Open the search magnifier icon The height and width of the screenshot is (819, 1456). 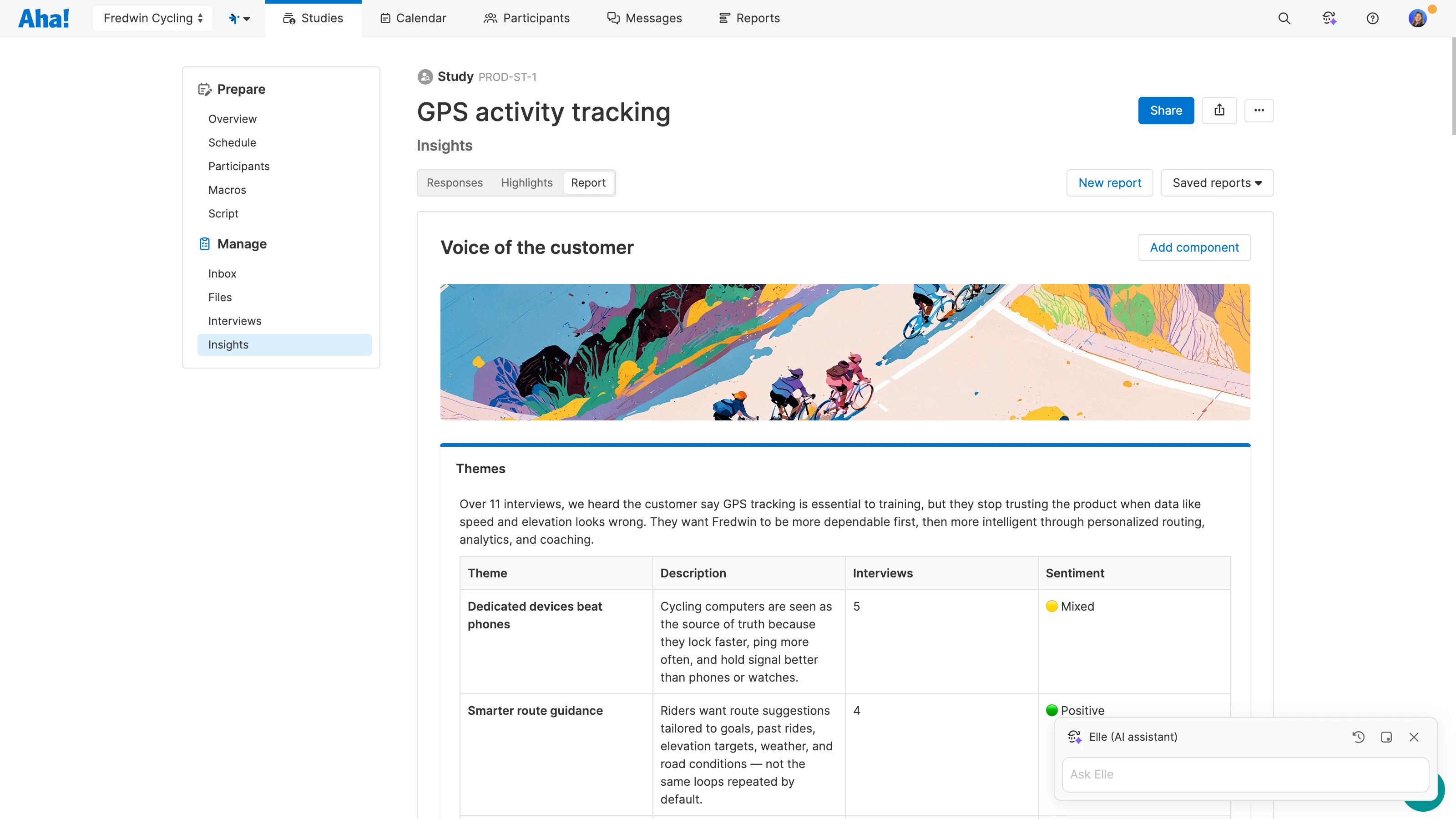click(x=1284, y=18)
